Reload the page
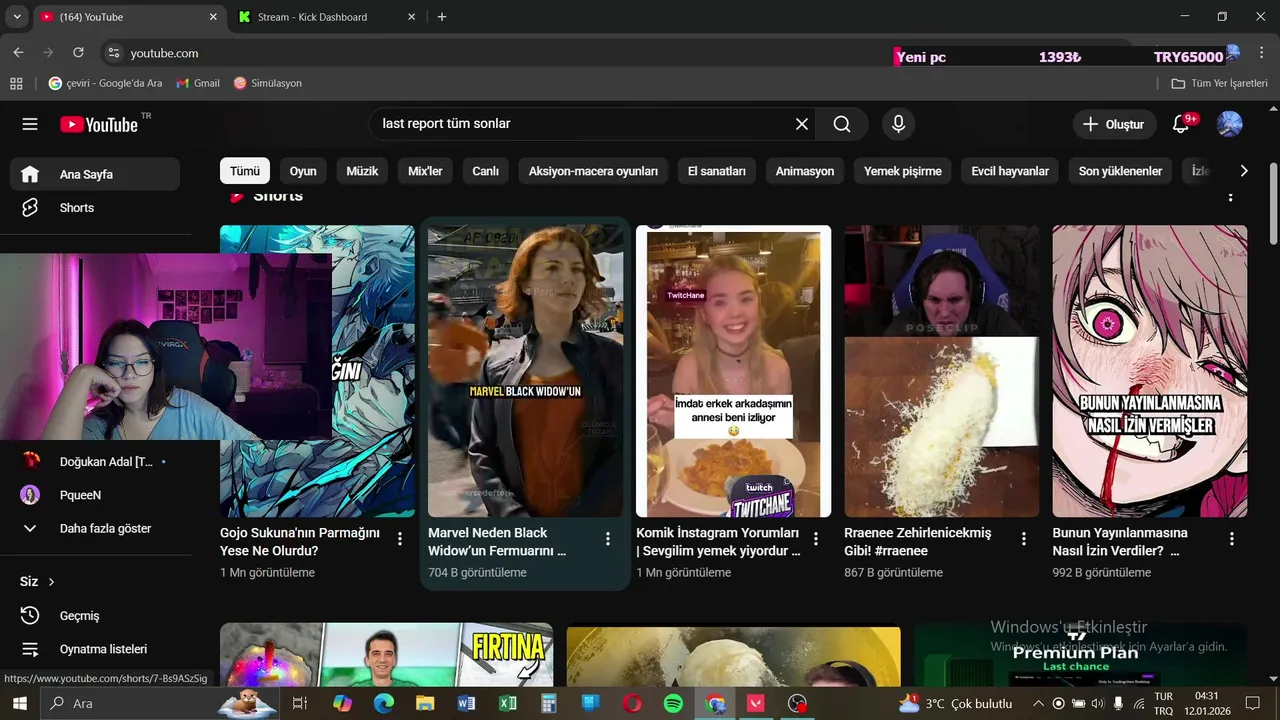The width and height of the screenshot is (1280, 720). tap(79, 53)
